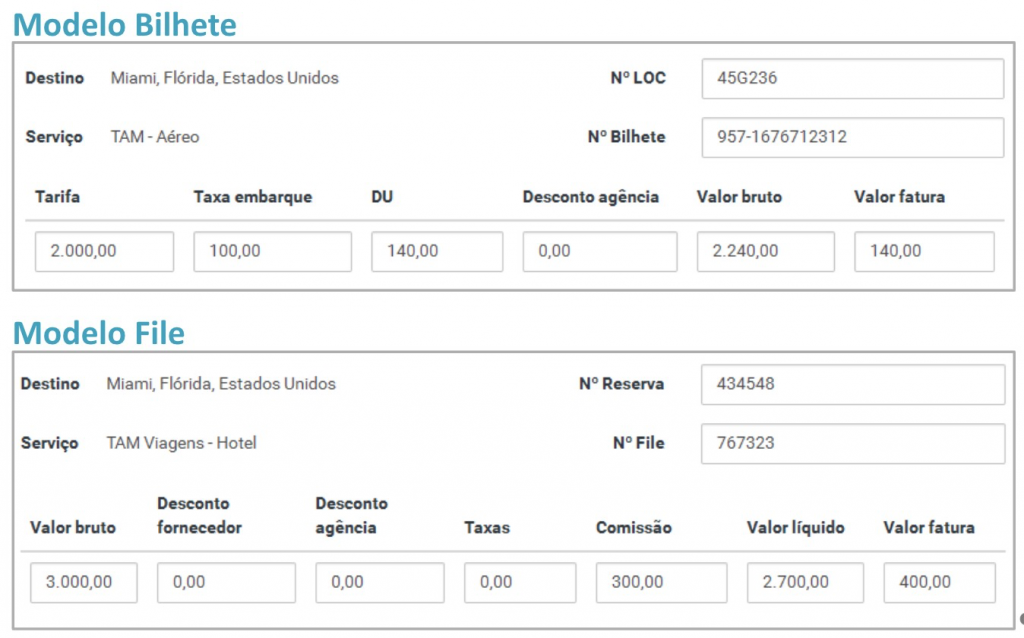
Task: Click the 'Modelo File' heading
Action: point(99,333)
